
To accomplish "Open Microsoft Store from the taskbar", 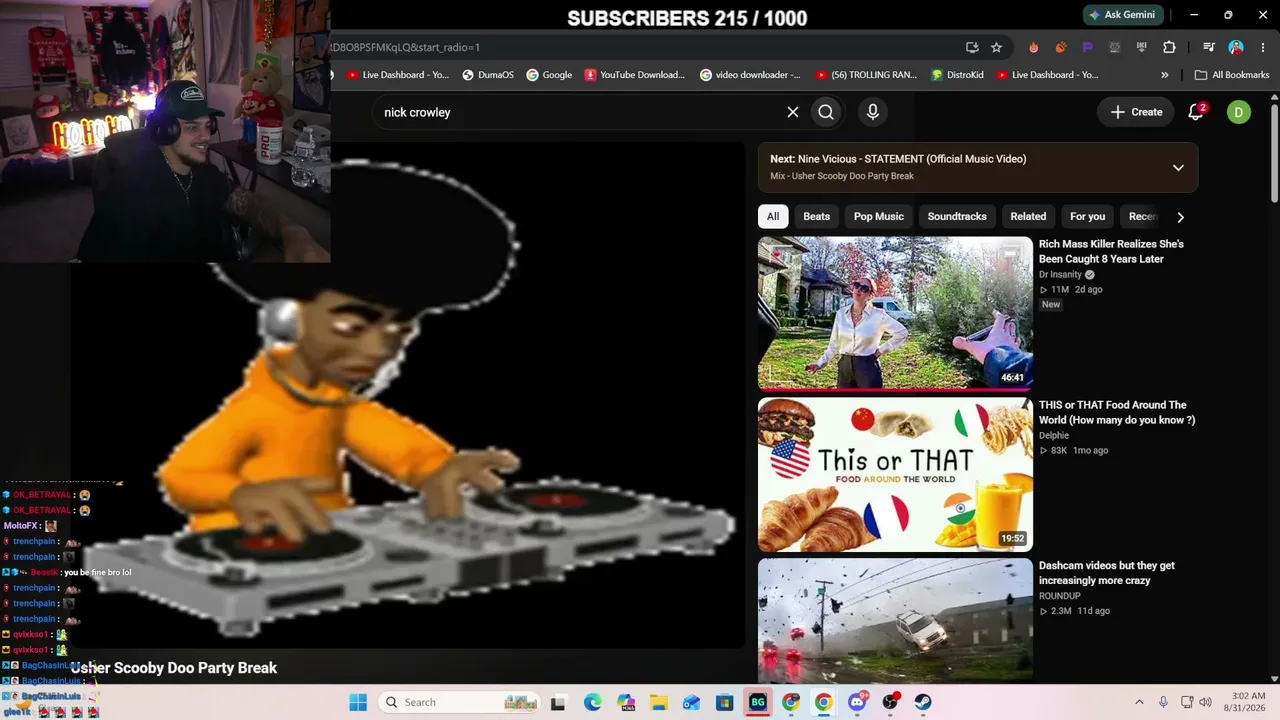I will (724, 702).
